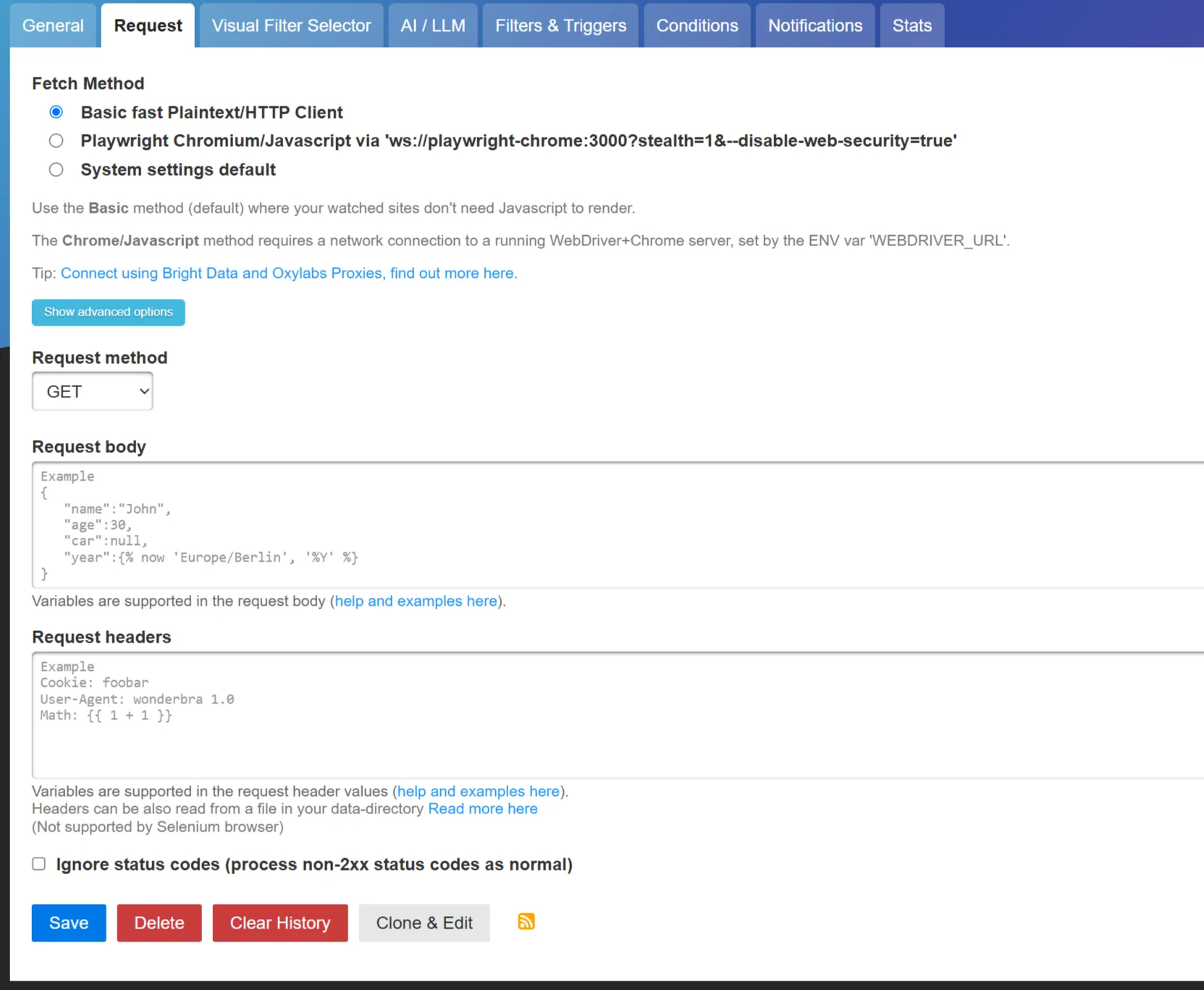
Task: Open the Conditions tab
Action: pyautogui.click(x=697, y=25)
